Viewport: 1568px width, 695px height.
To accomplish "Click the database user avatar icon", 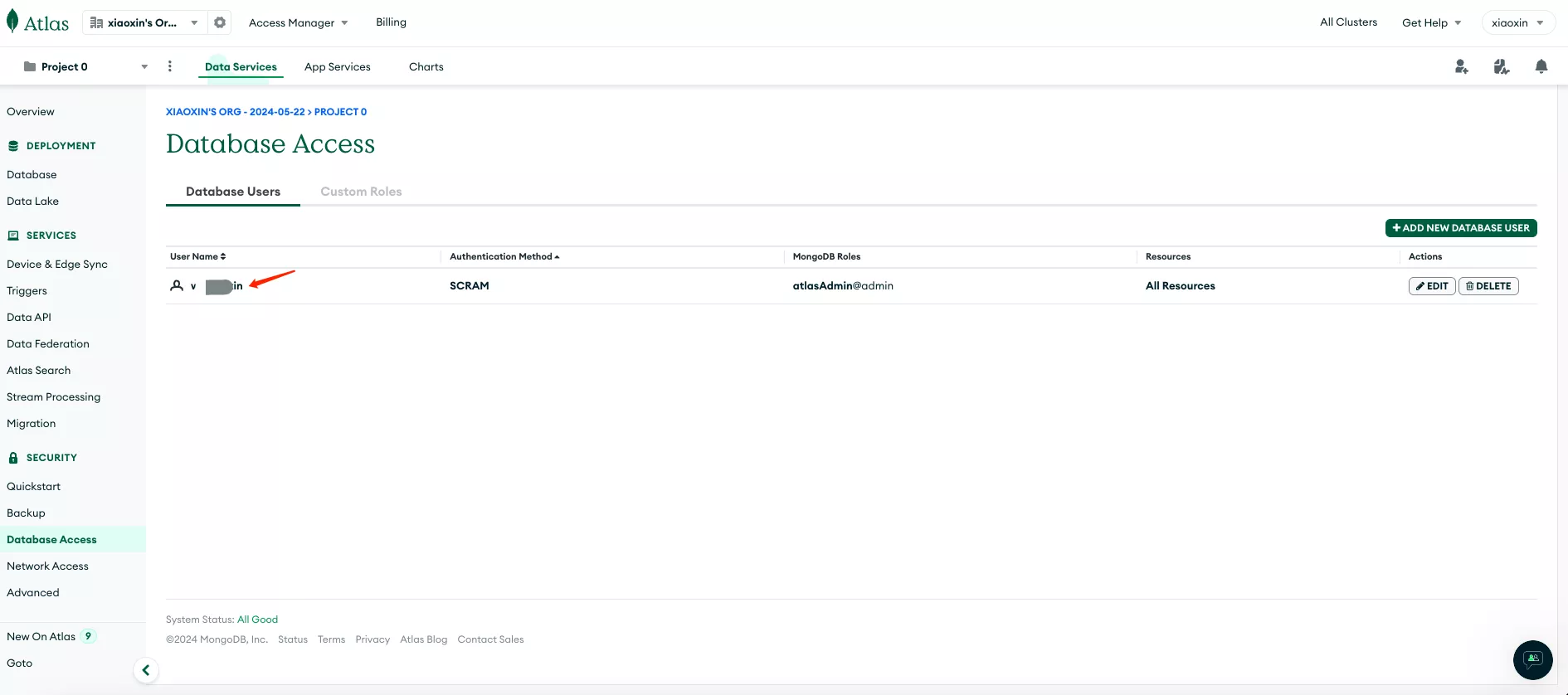I will (177, 286).
